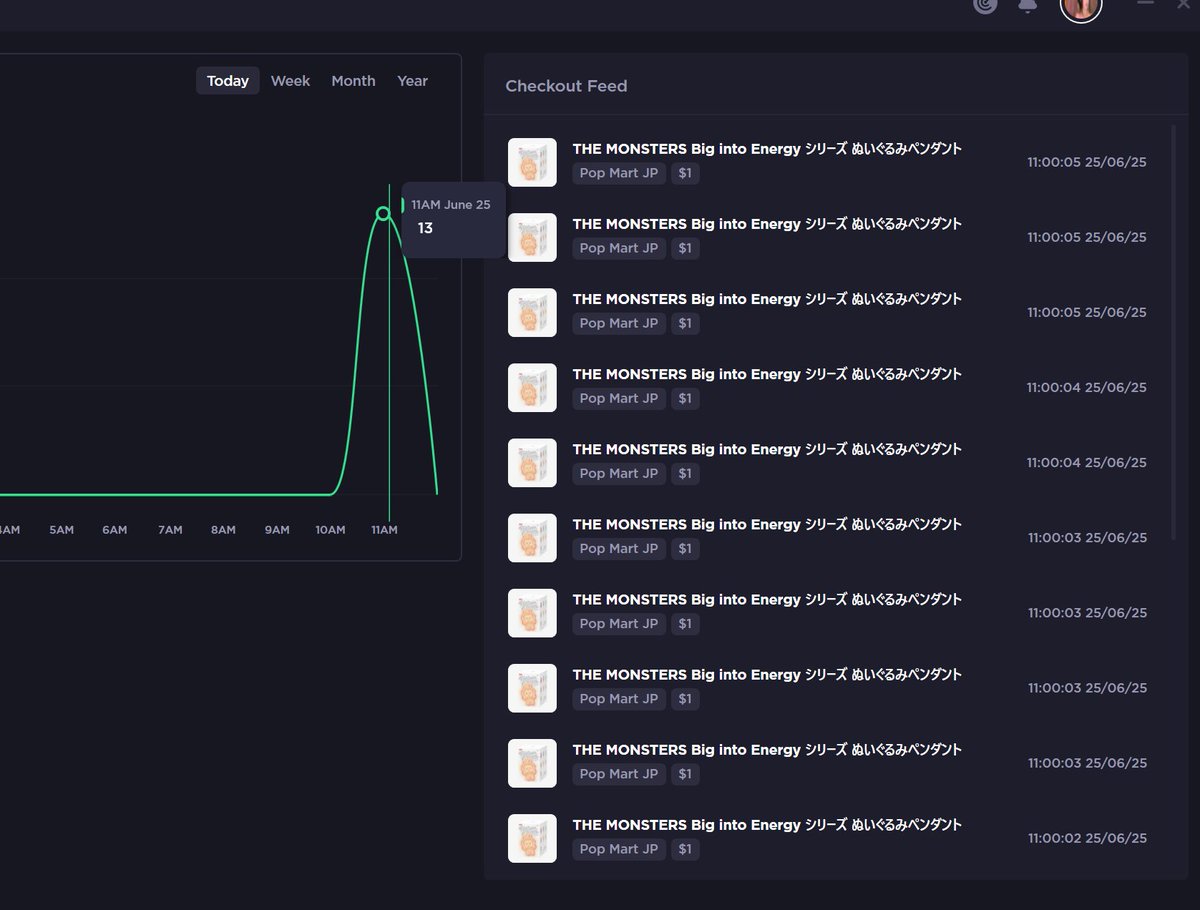The width and height of the screenshot is (1200, 910).
Task: Open product thumbnail of the 11:00:02 checkout
Action: 532,838
